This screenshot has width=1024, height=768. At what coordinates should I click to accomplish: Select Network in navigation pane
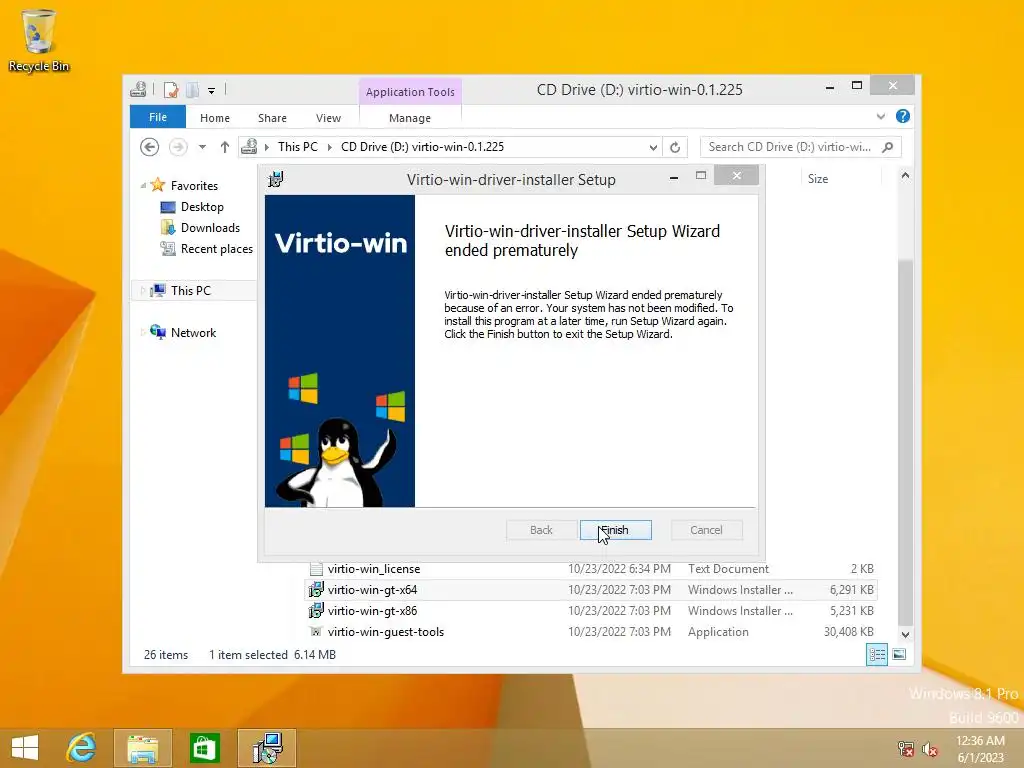[193, 332]
